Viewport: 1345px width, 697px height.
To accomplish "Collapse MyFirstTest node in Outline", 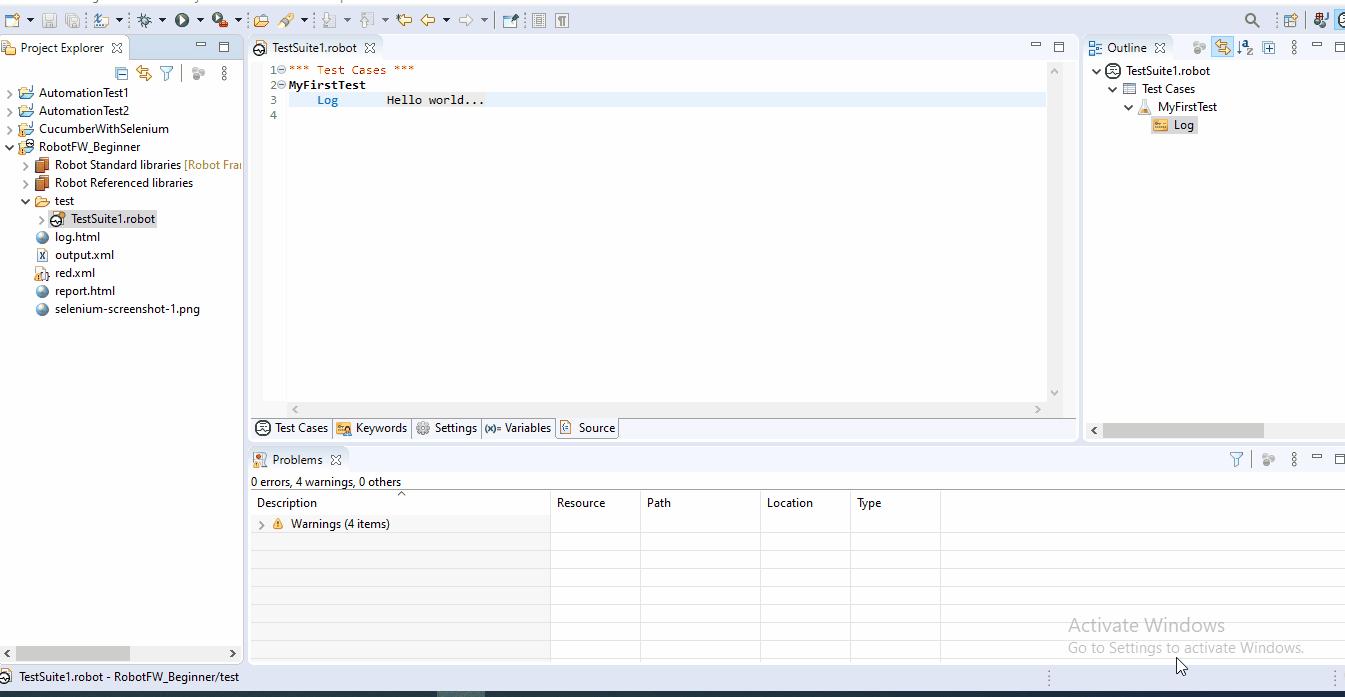I will [1129, 107].
